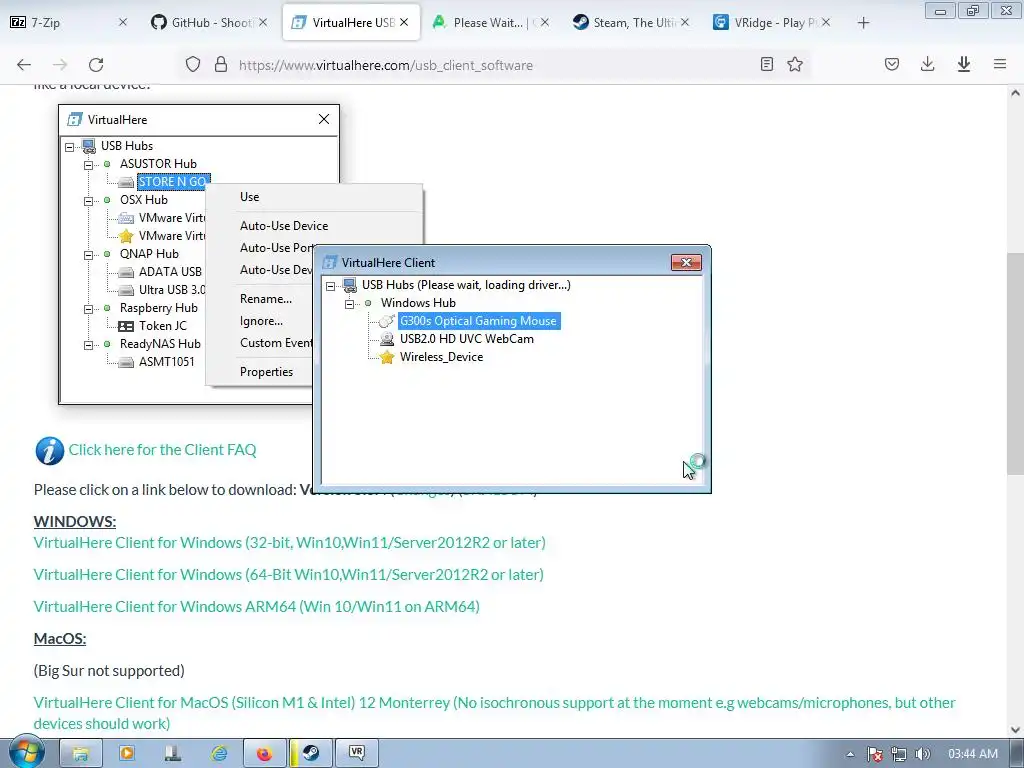The height and width of the screenshot is (768, 1024).
Task: Close the Steam tab
Action: tap(684, 22)
